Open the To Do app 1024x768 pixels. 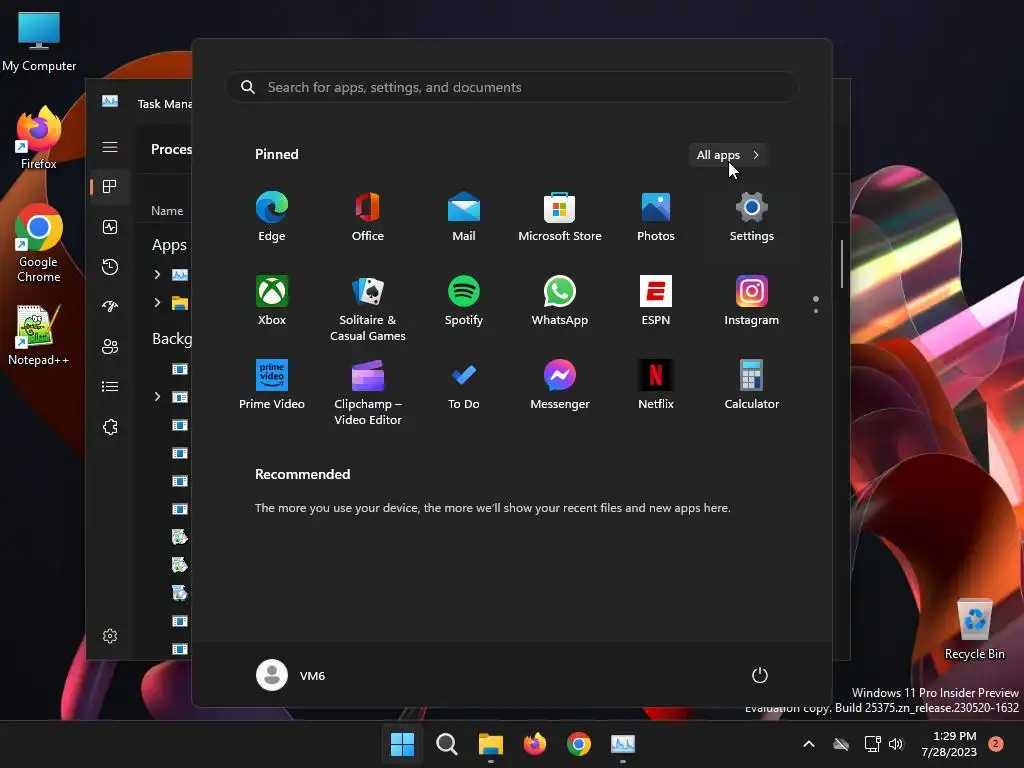pos(464,385)
